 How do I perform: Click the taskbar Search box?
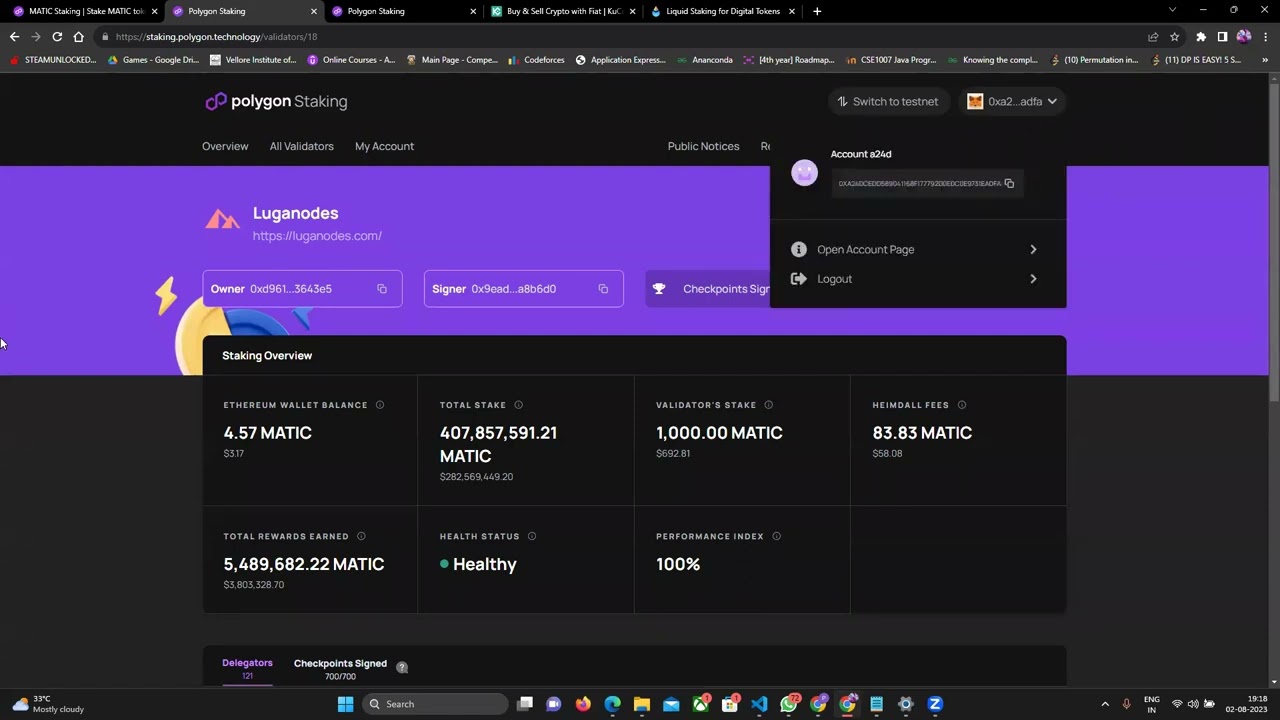click(437, 704)
